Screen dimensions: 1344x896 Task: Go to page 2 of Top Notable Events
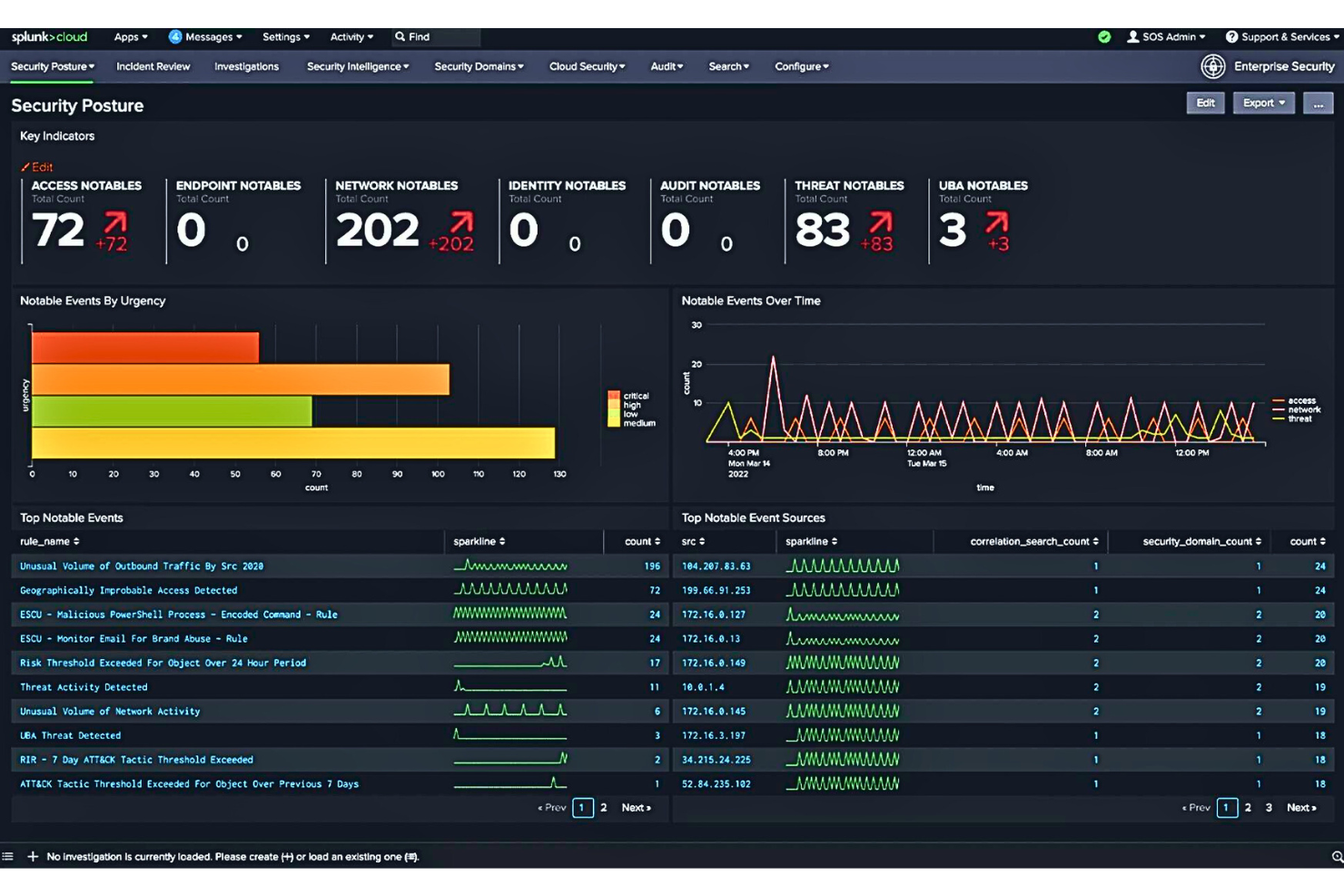[603, 807]
